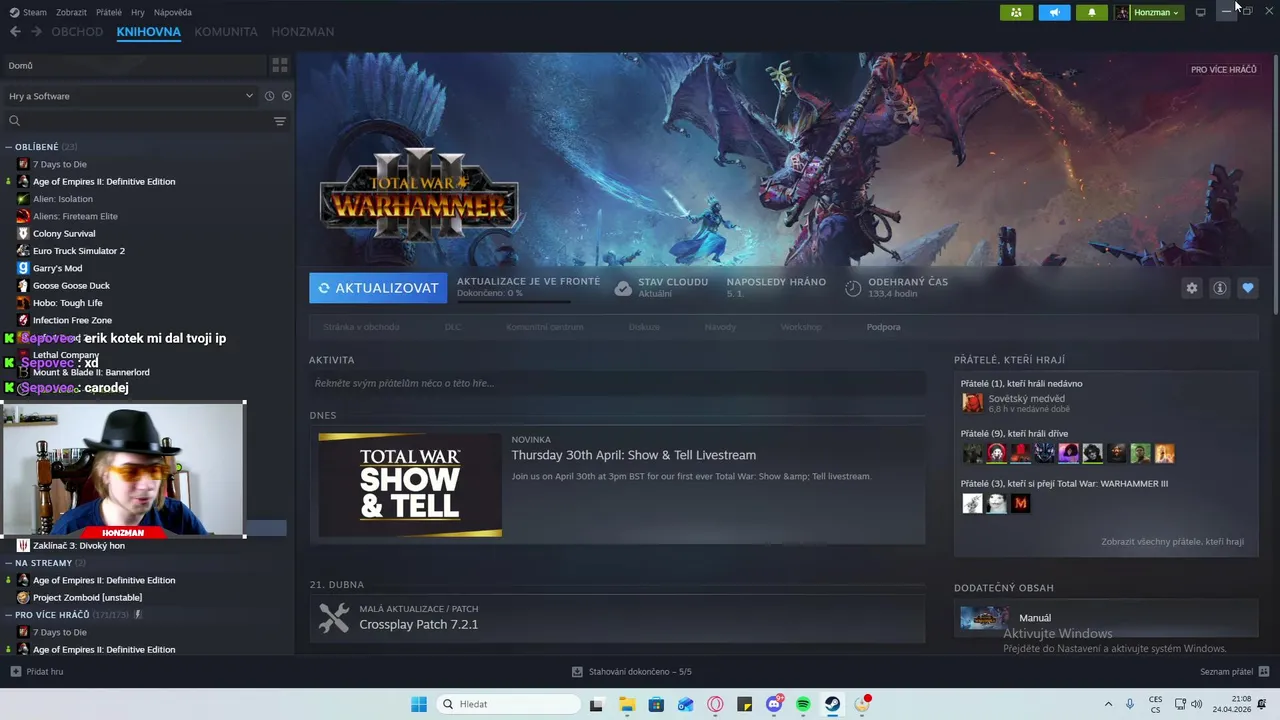Select 7 Days to Die in OBLÍBENÉ
The height and width of the screenshot is (720, 1280).
click(60, 164)
